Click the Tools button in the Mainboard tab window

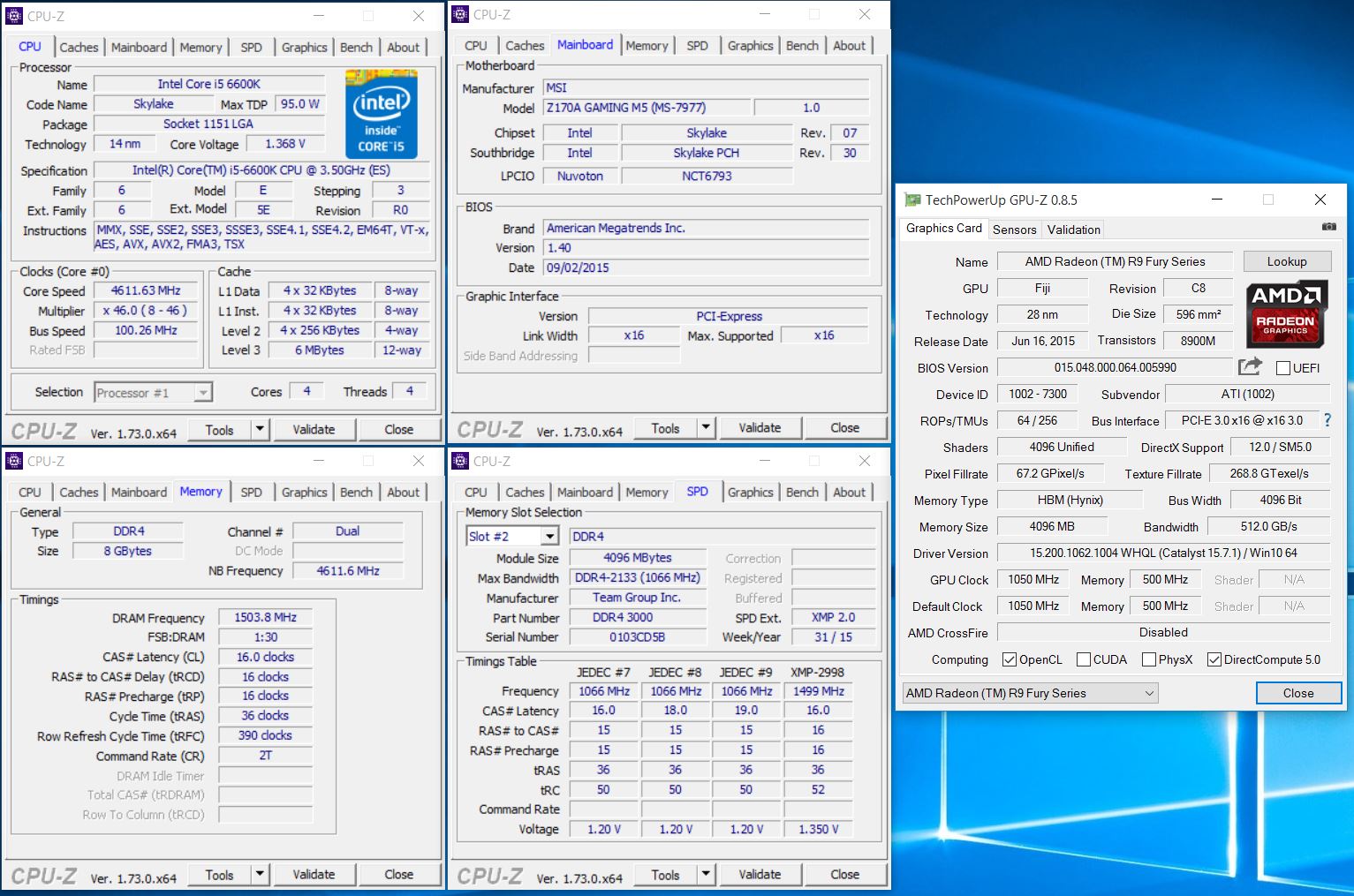(x=665, y=428)
